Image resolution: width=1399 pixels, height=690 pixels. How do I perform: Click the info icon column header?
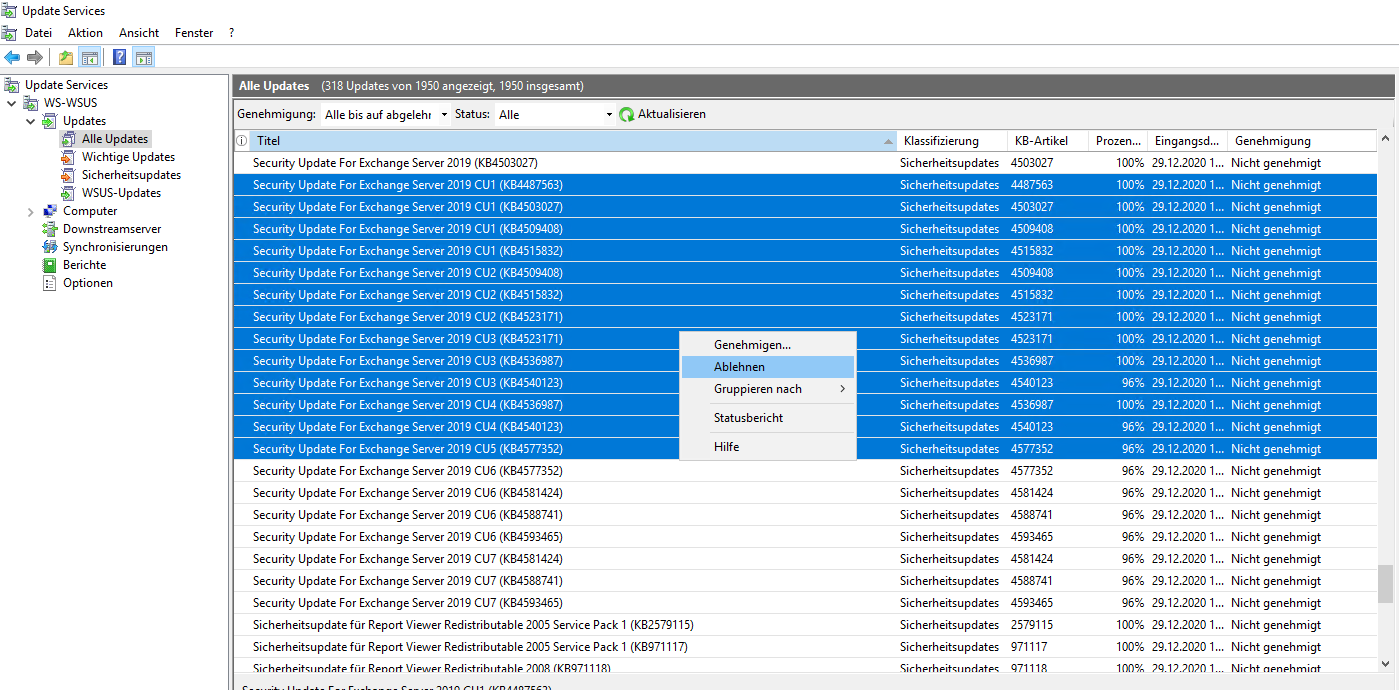click(x=241, y=141)
